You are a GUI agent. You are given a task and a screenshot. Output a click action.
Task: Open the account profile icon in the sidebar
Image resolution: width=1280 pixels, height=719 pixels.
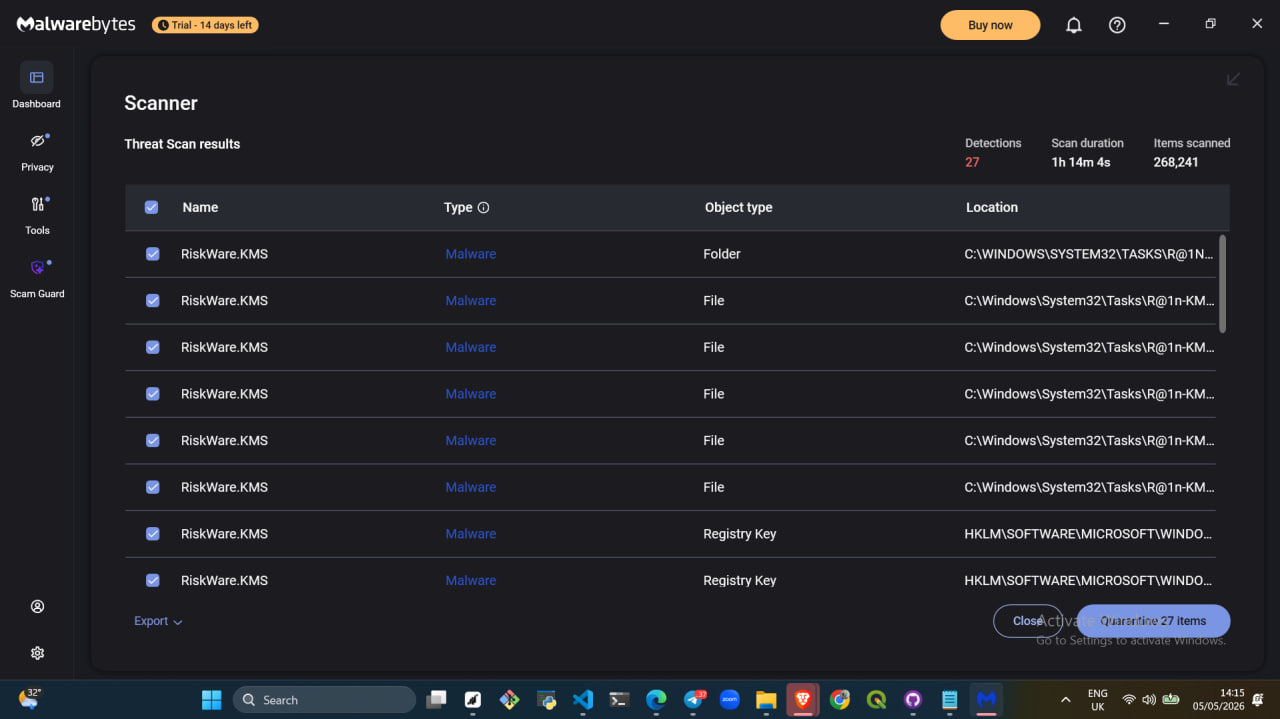(37, 606)
